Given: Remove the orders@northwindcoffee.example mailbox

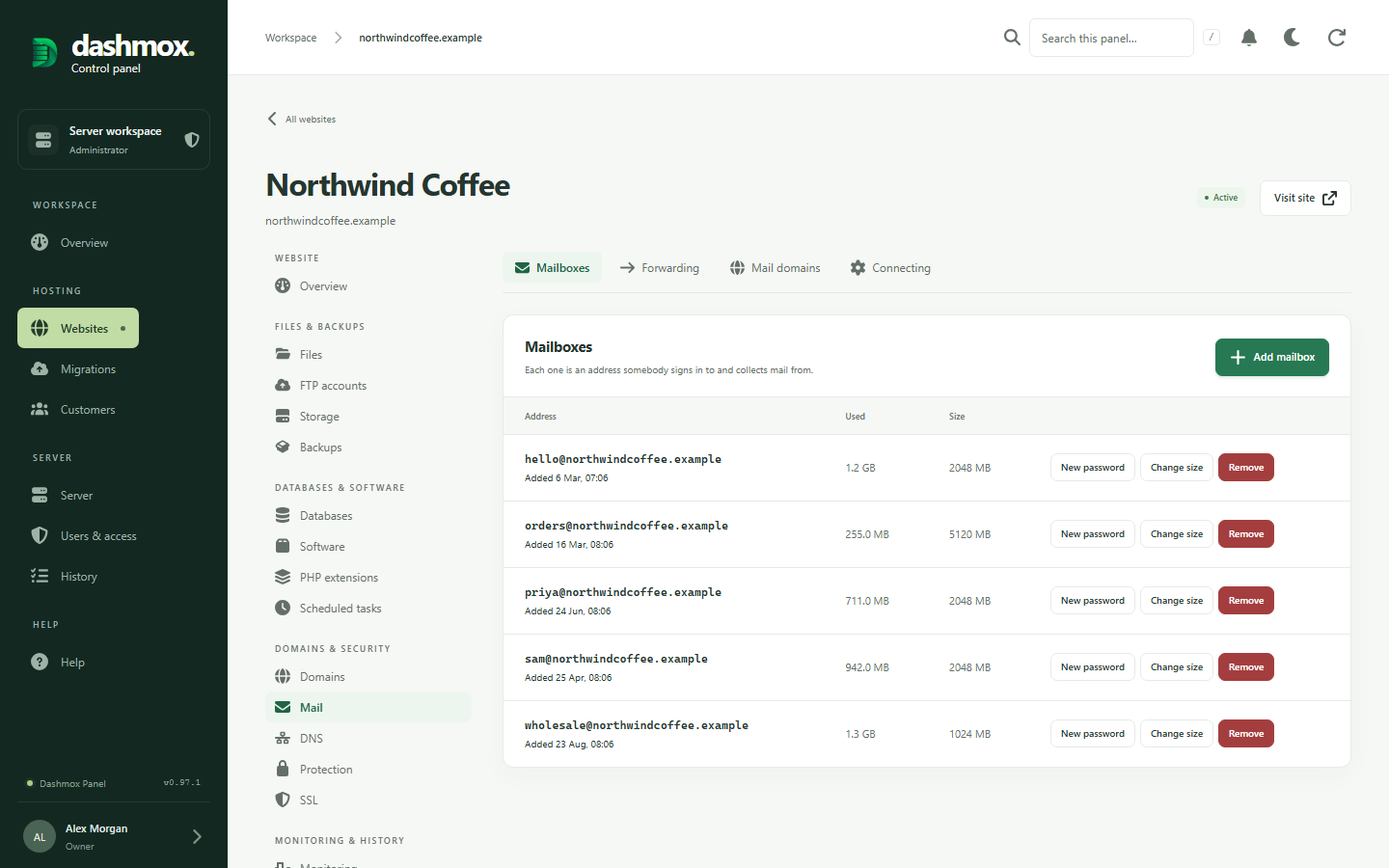Looking at the screenshot, I should pos(1245,534).
